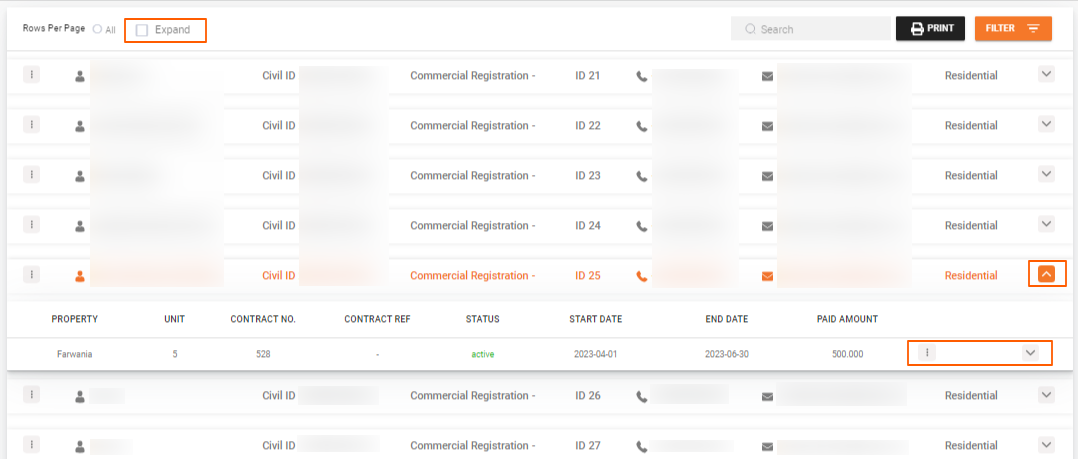The height and width of the screenshot is (459, 1078).
Task: Open the dropdown arrow in Farwania contract row
Action: 1031,353
